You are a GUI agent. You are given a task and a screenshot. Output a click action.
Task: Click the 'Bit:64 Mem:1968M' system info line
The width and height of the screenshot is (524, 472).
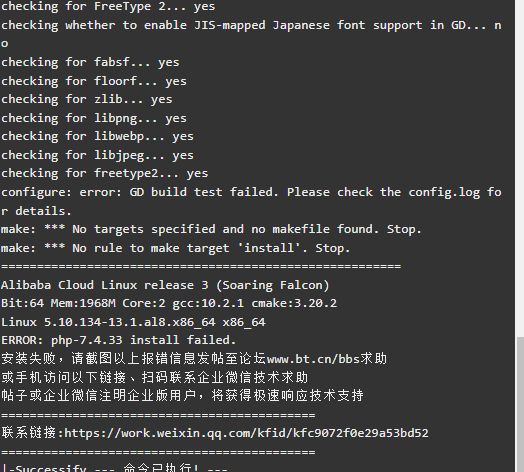click(x=169, y=303)
